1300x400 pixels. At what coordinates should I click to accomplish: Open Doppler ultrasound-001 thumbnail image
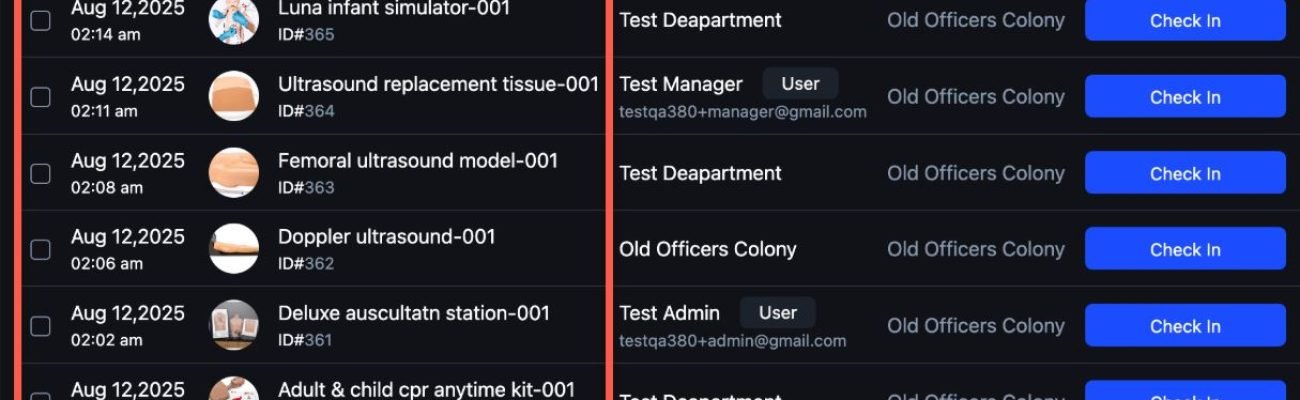coord(234,249)
